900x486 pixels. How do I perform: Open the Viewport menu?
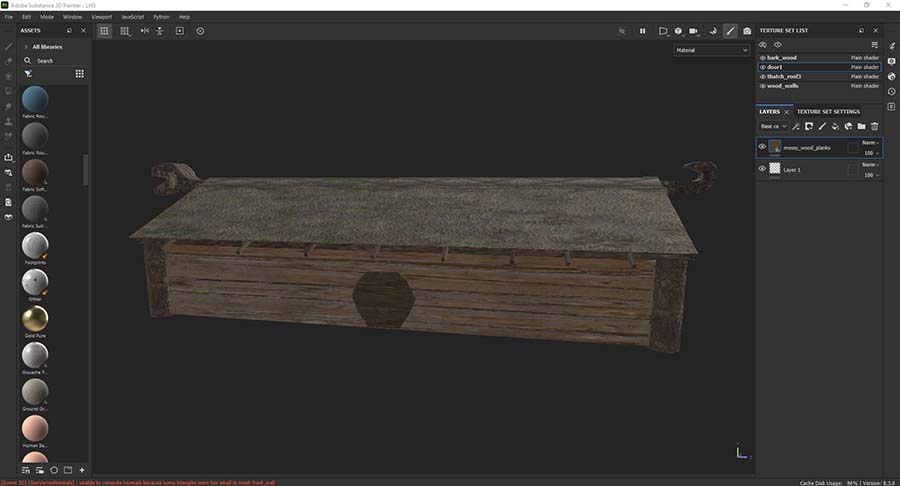[101, 17]
